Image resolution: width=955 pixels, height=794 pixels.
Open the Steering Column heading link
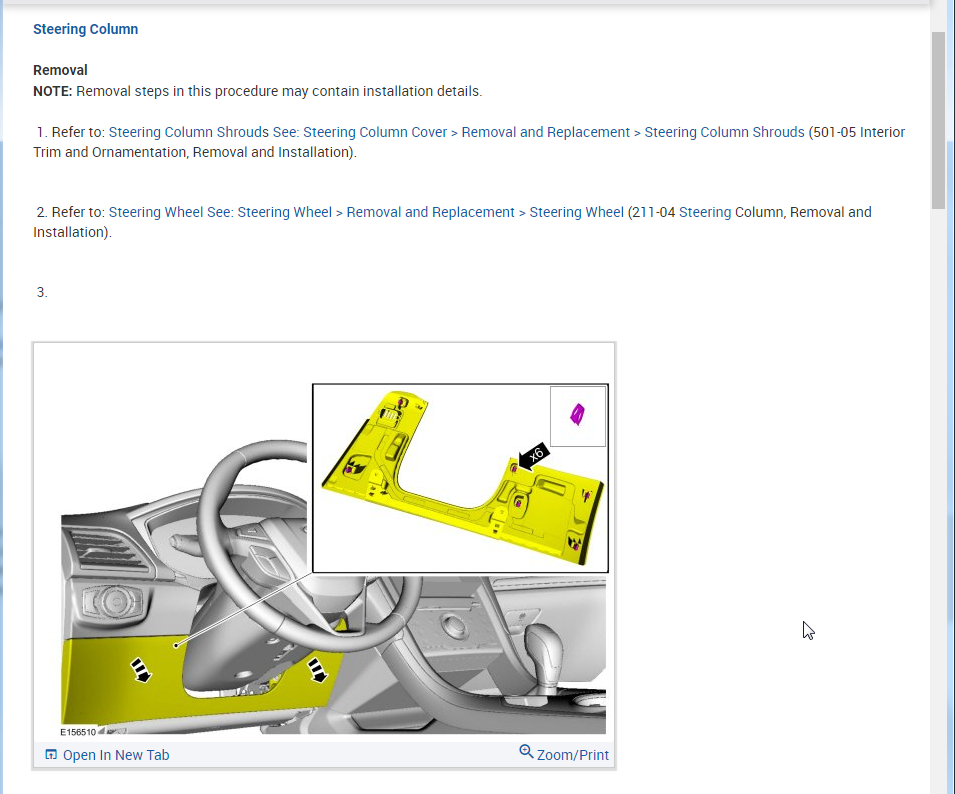(x=85, y=29)
